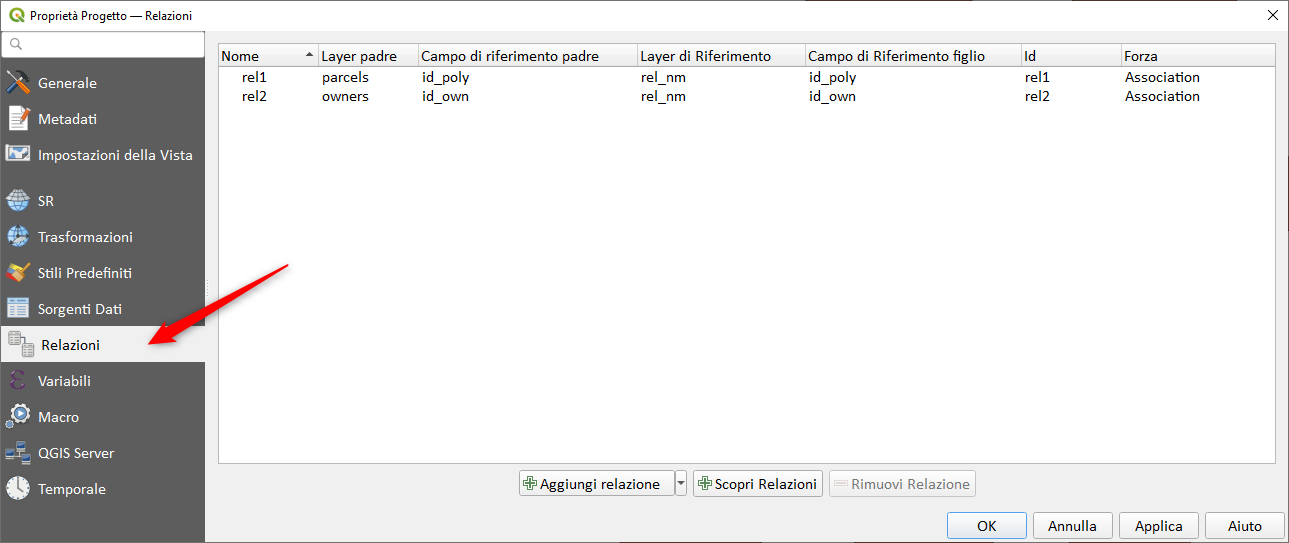Open the Temporale clock icon
Screen dimensions: 1289x543
18,489
